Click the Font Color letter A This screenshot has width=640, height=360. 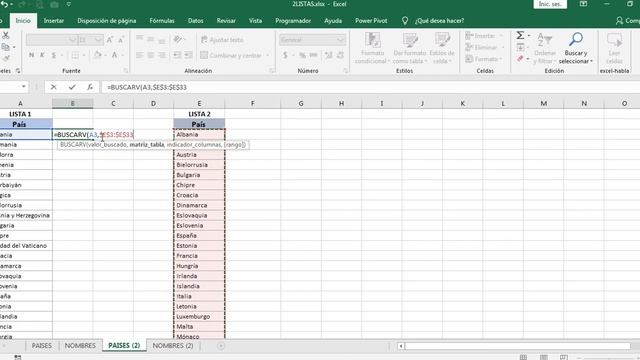pyautogui.click(x=115, y=55)
